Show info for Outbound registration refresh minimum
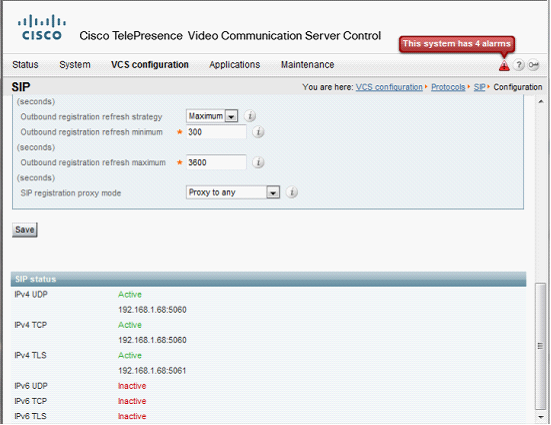The image size is (551, 425). pyautogui.click(x=258, y=132)
